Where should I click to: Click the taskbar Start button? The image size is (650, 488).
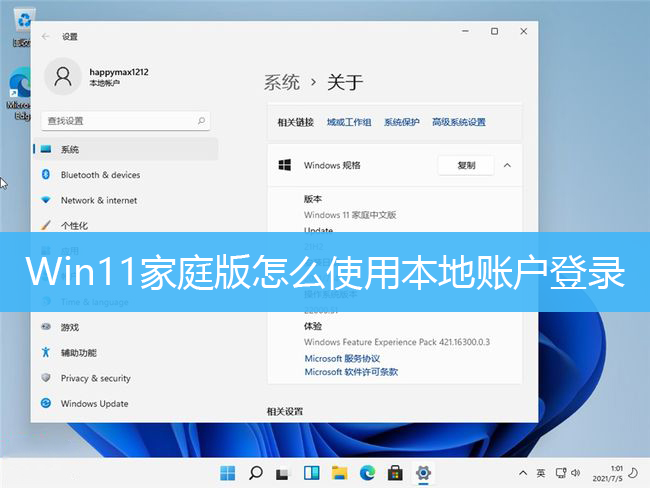point(229,472)
